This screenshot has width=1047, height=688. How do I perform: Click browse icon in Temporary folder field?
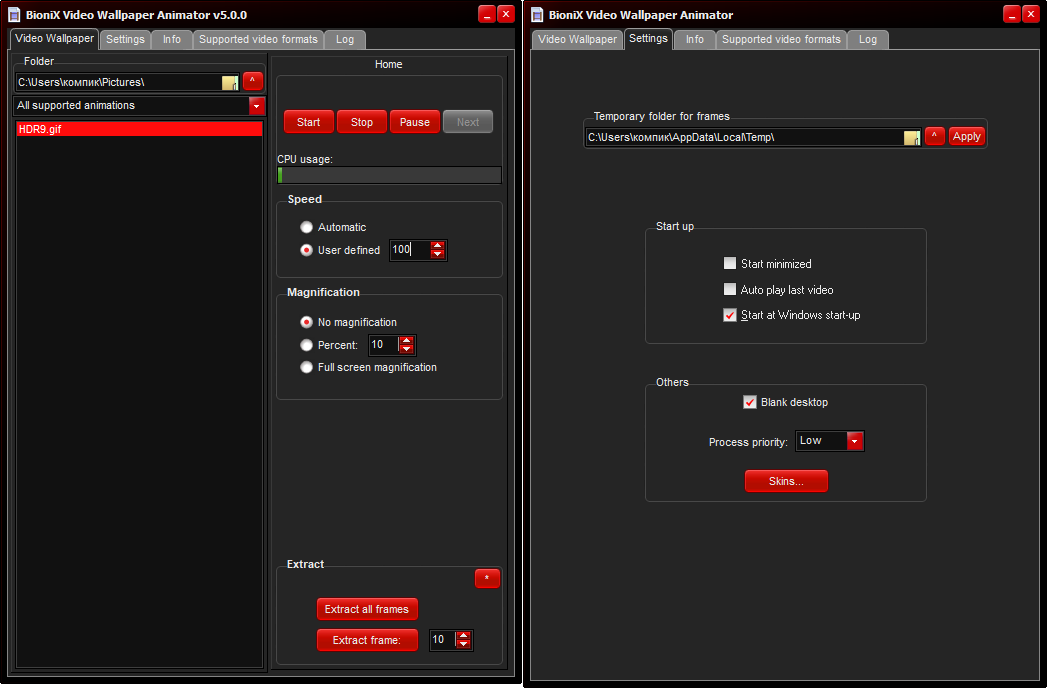click(x=912, y=138)
